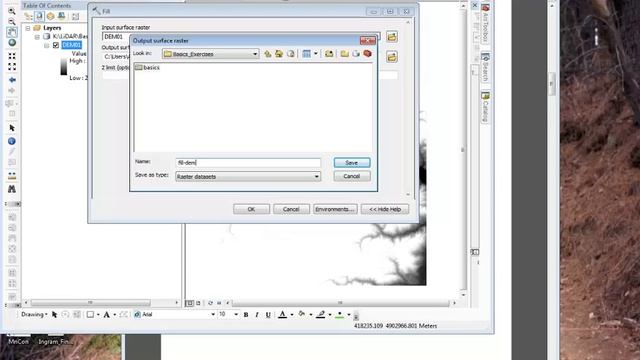Collapse the K:\LiDAR folder tree node
Screen dimensions: 640x360
pyautogui.click(x=37, y=37)
